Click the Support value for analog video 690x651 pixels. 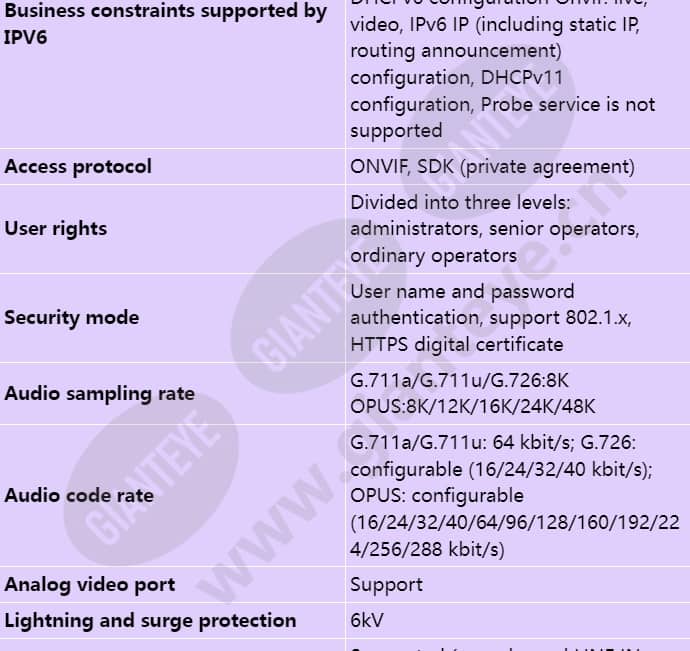tap(386, 585)
